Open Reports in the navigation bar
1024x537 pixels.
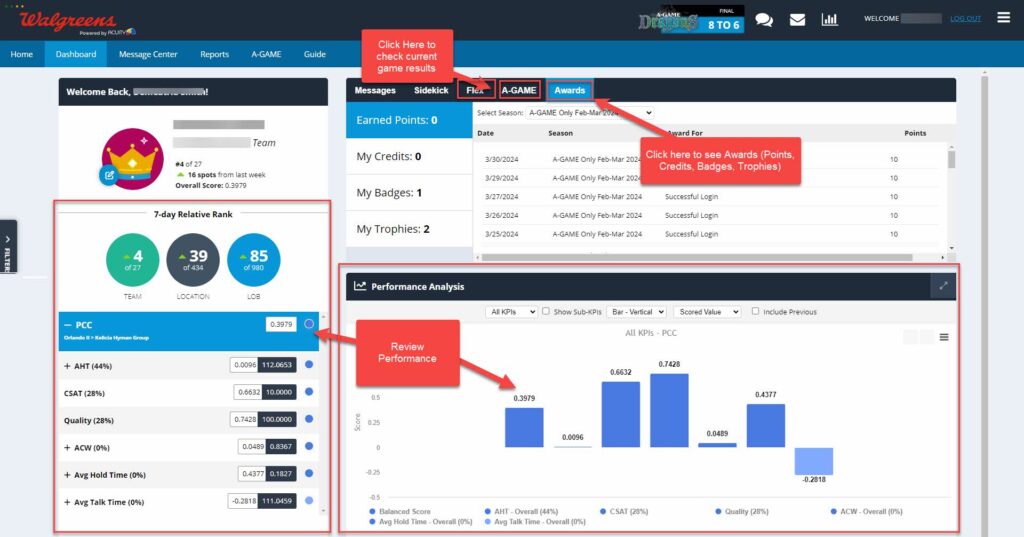tap(214, 54)
